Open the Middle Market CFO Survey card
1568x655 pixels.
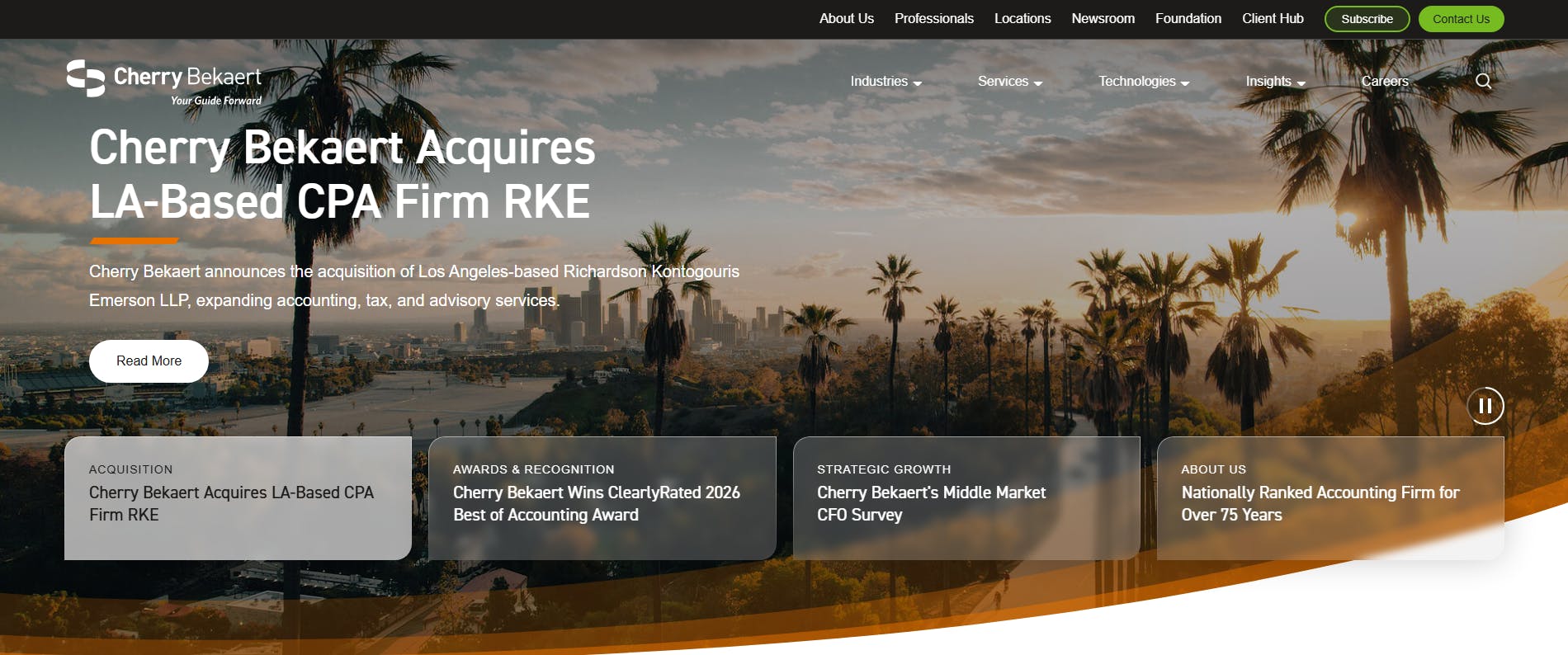click(966, 498)
